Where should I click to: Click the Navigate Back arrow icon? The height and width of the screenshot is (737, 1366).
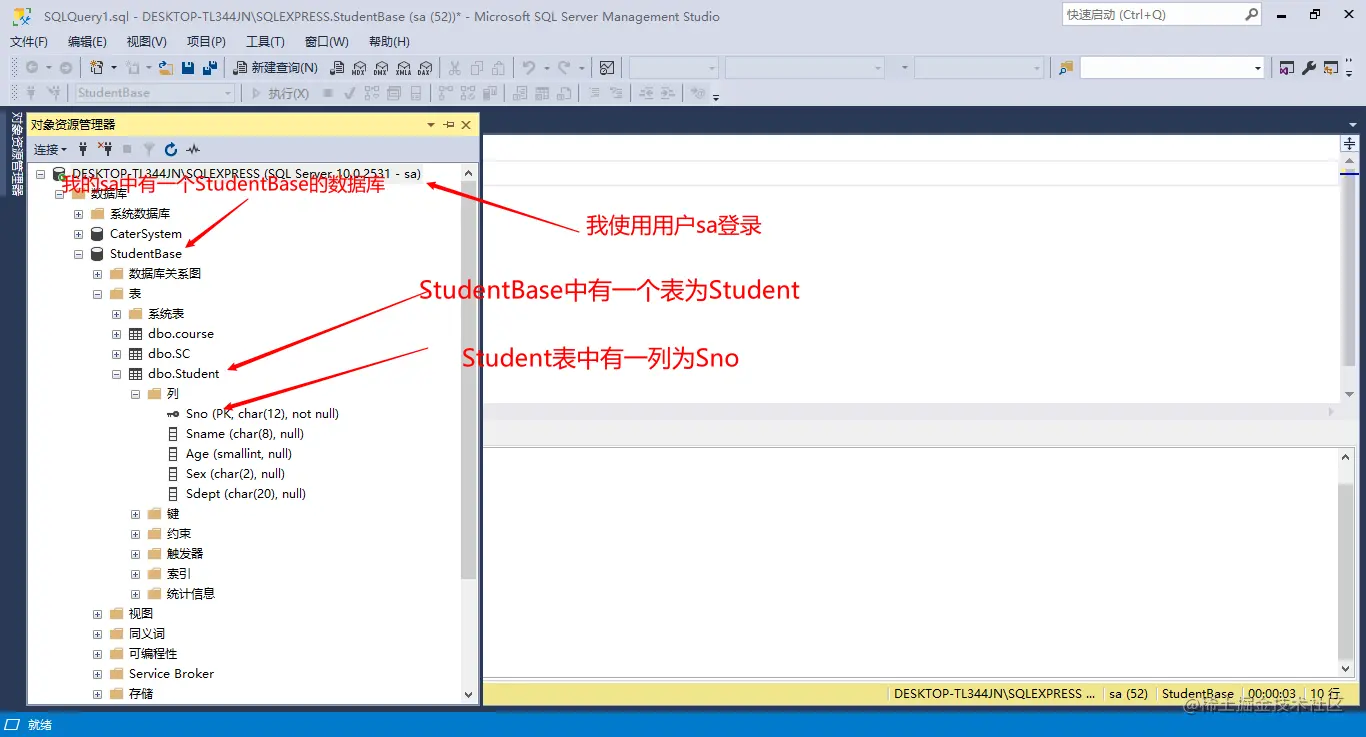[32, 68]
